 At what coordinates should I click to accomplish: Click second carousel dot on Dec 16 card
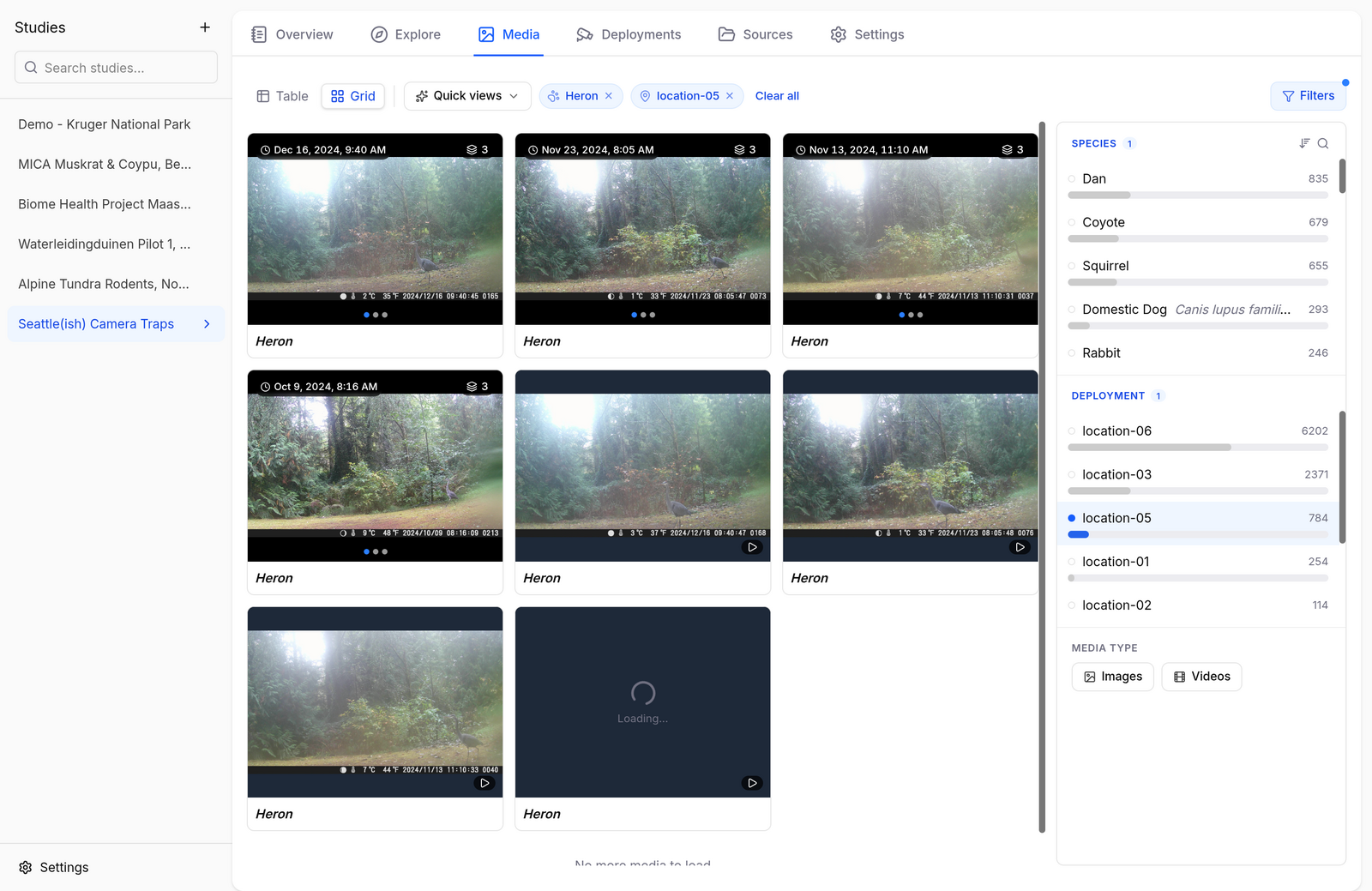pos(376,315)
